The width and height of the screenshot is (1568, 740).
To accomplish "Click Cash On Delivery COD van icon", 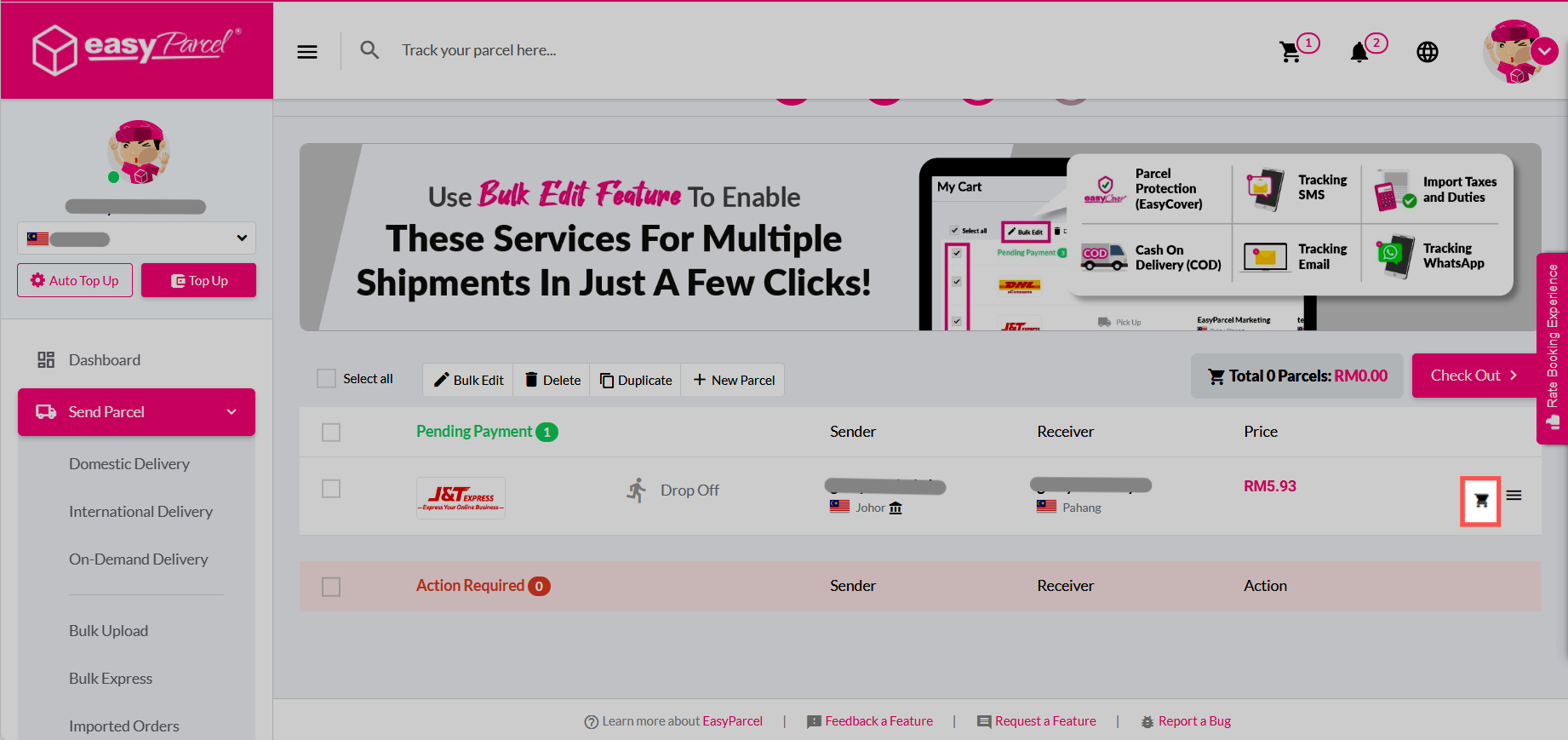I will (1104, 256).
